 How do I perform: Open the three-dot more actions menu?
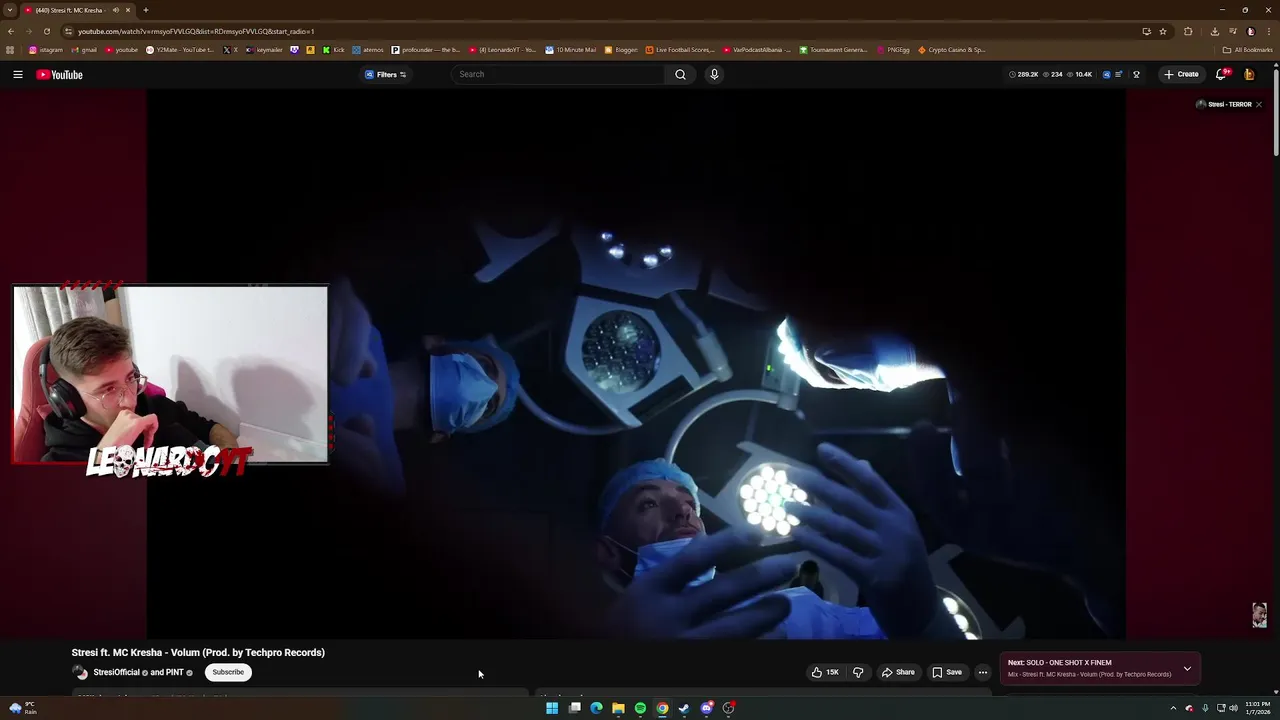point(982,672)
